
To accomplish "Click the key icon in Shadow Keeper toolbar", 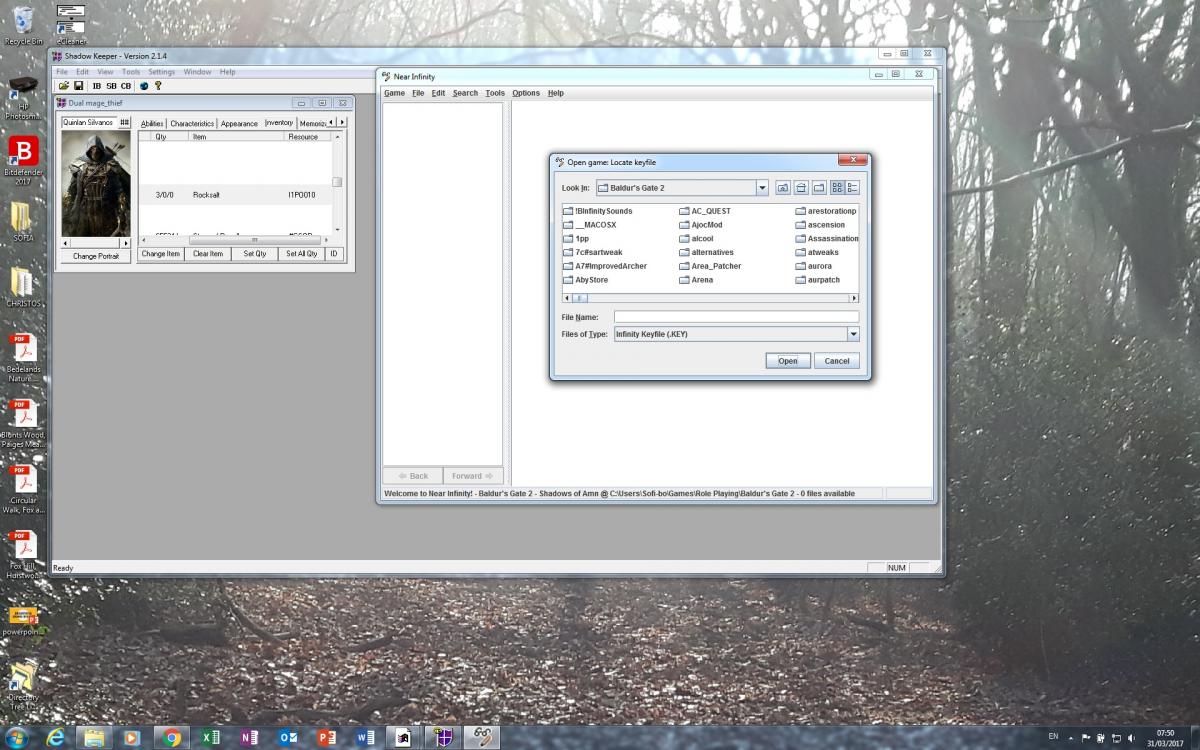I will coord(158,86).
